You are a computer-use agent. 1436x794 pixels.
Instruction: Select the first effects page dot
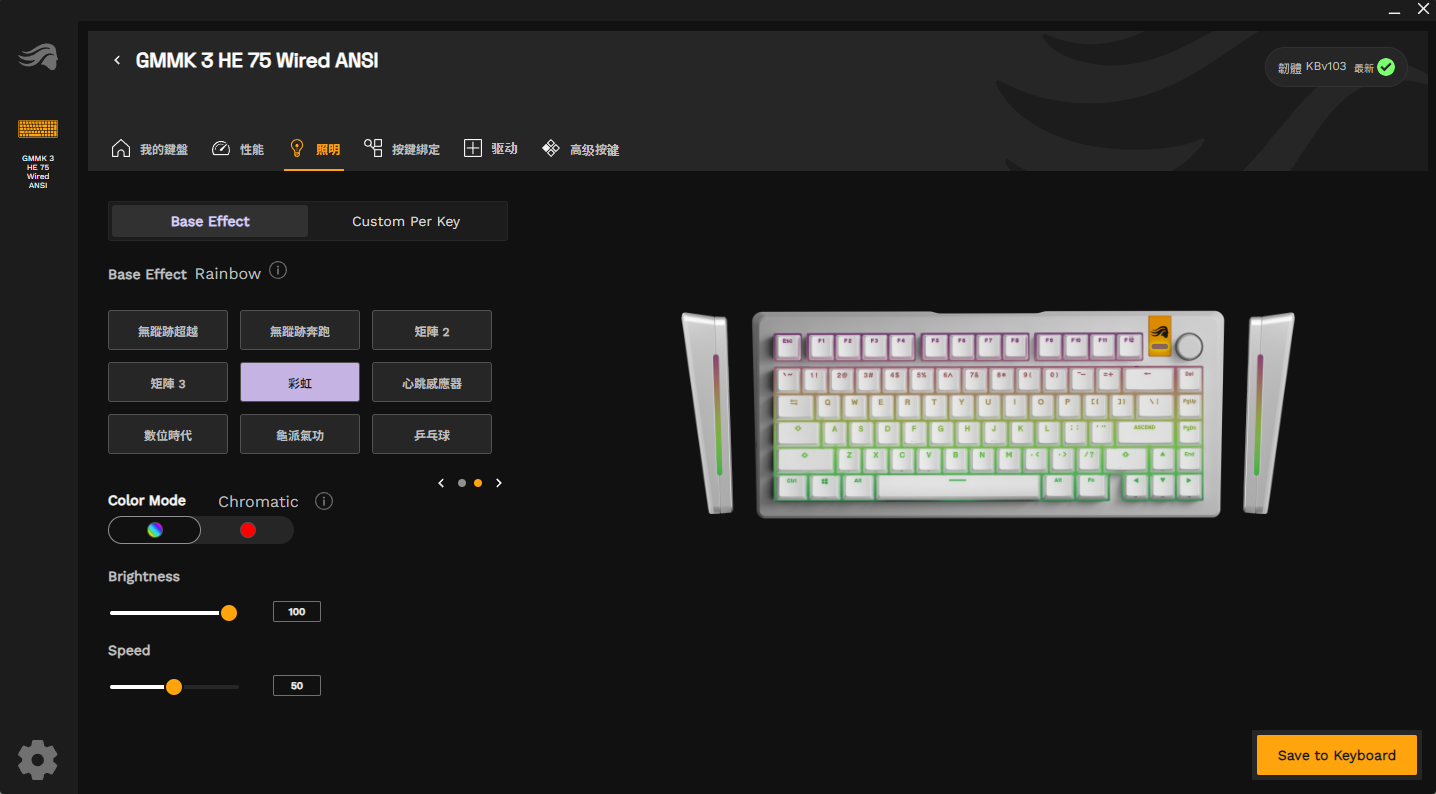point(462,483)
